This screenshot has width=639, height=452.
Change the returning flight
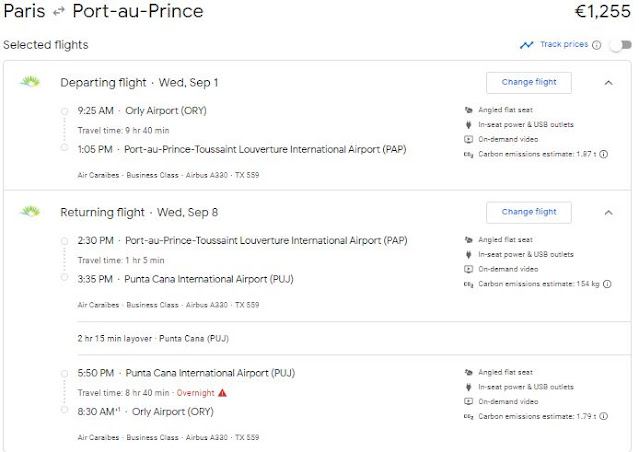pos(529,212)
